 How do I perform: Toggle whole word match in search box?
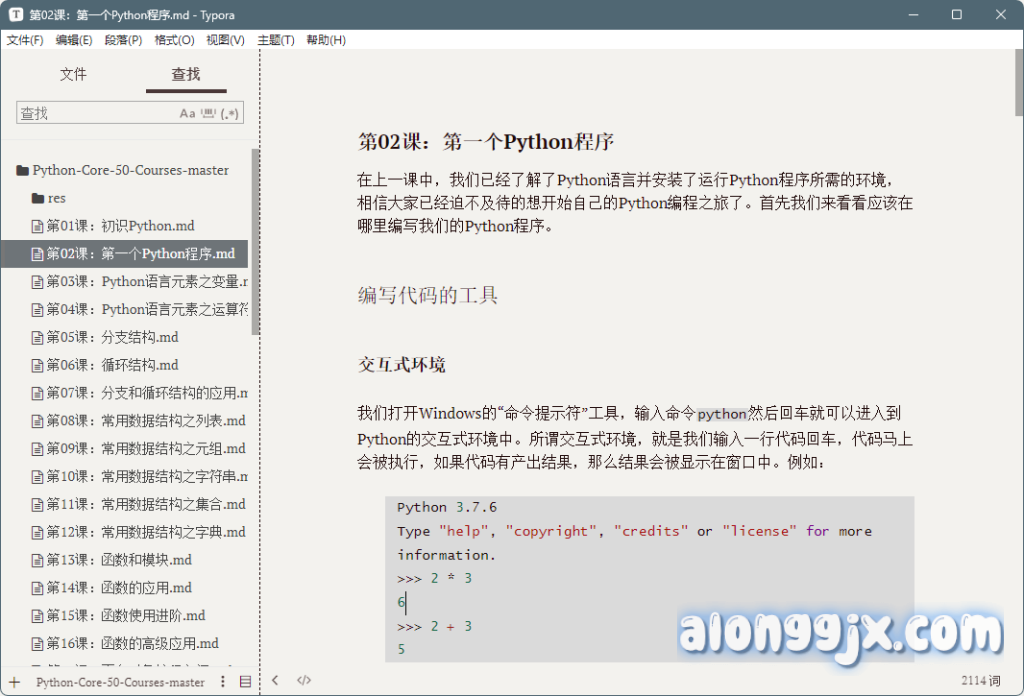point(209,113)
